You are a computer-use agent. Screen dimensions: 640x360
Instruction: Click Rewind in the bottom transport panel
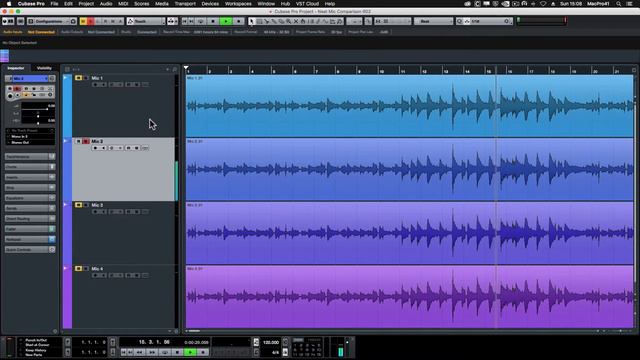tap(139, 352)
